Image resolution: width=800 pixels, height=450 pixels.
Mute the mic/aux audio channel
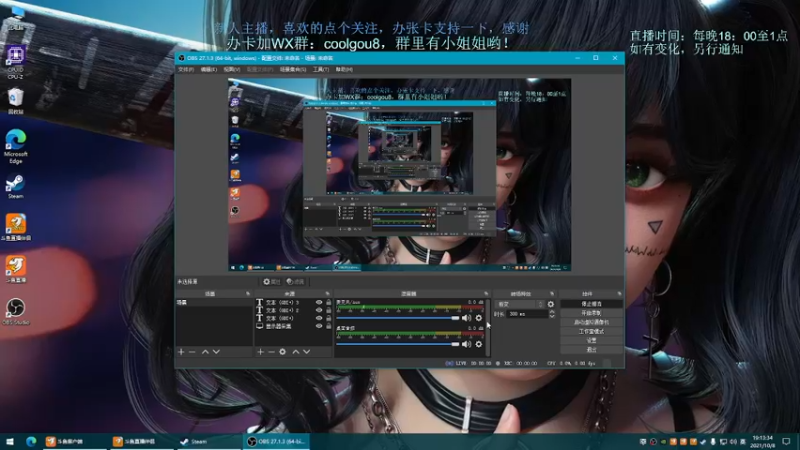(466, 318)
